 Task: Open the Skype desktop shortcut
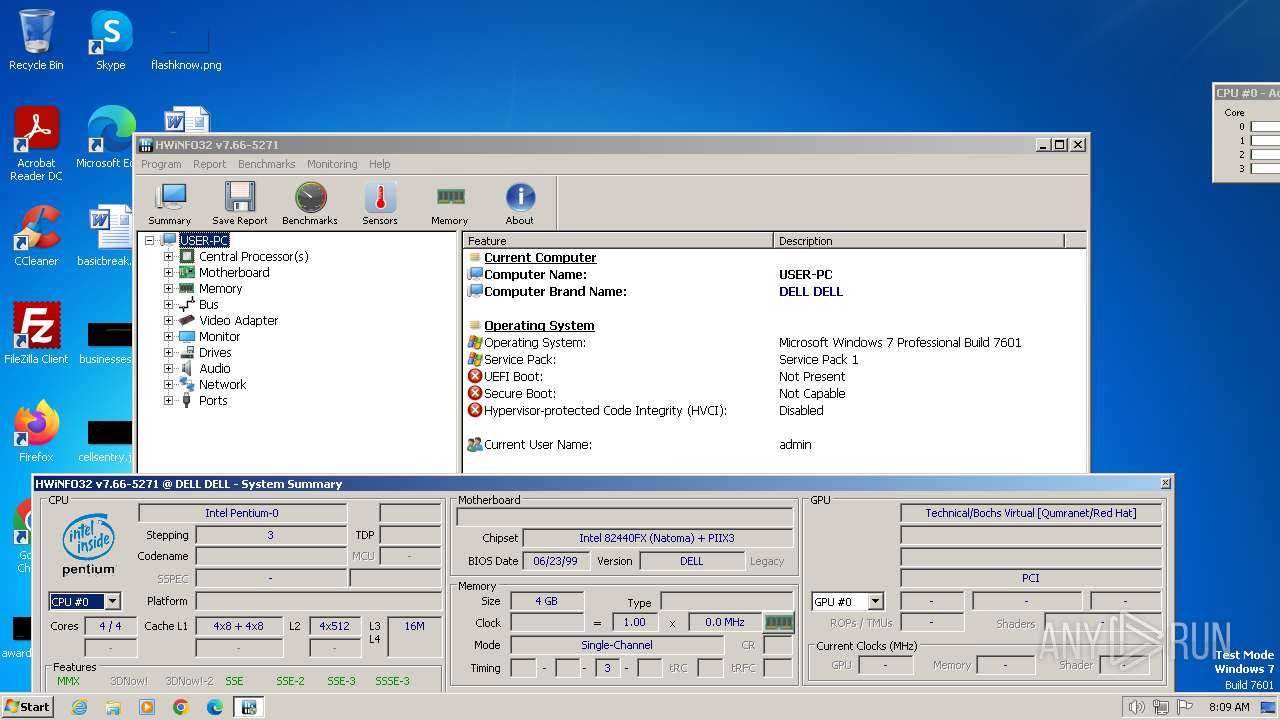pos(110,40)
